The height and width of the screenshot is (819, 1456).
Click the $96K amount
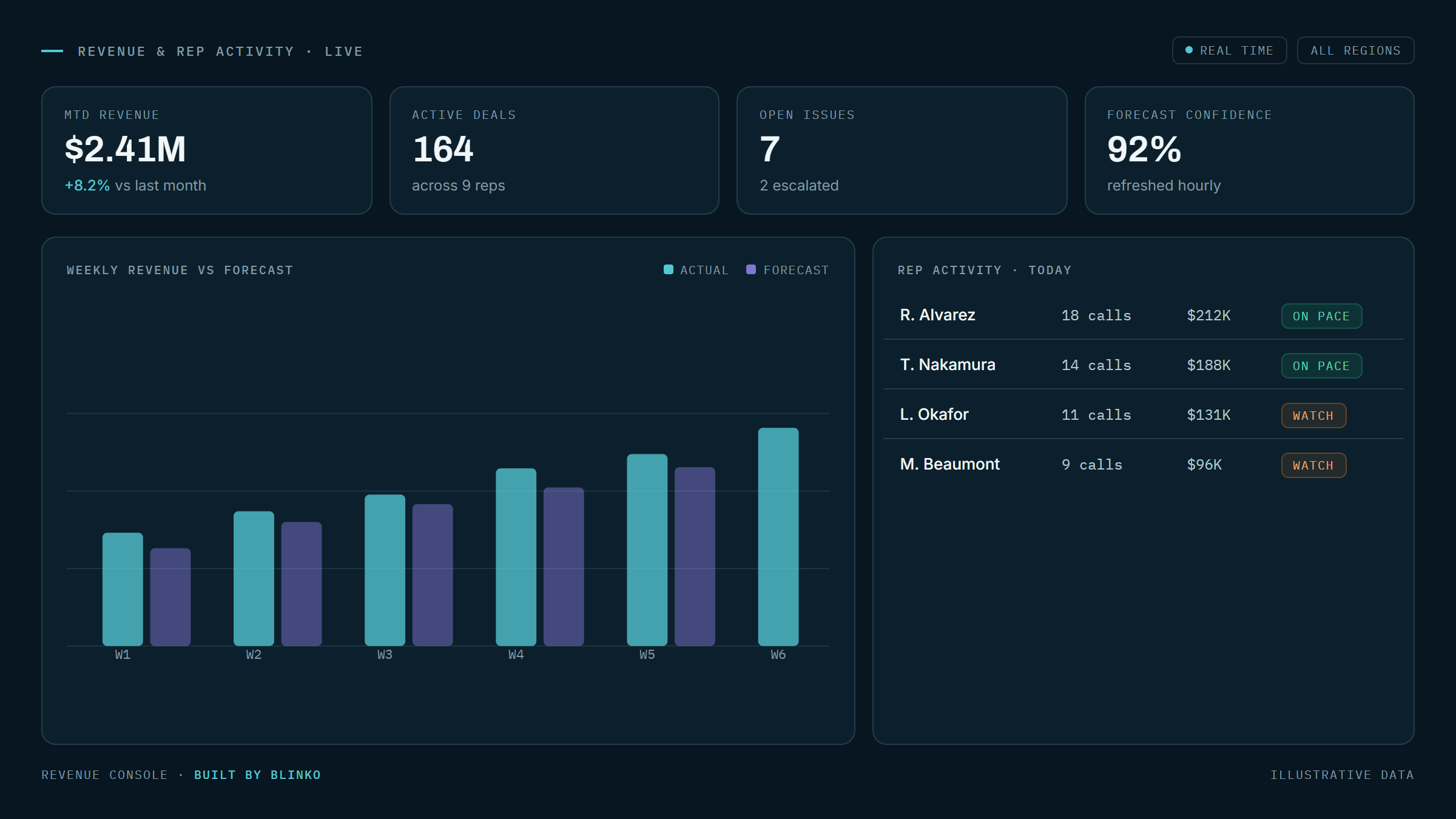pyautogui.click(x=1204, y=465)
